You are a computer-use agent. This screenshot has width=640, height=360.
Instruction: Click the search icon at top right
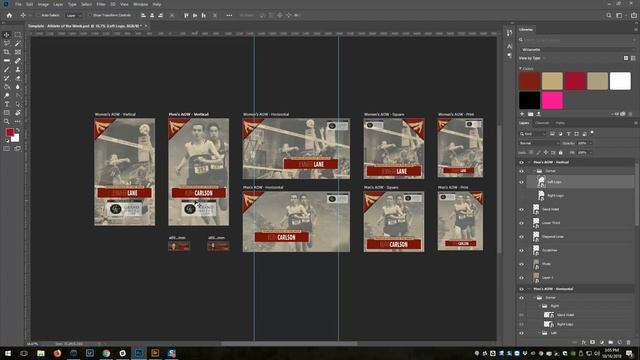tap(609, 16)
